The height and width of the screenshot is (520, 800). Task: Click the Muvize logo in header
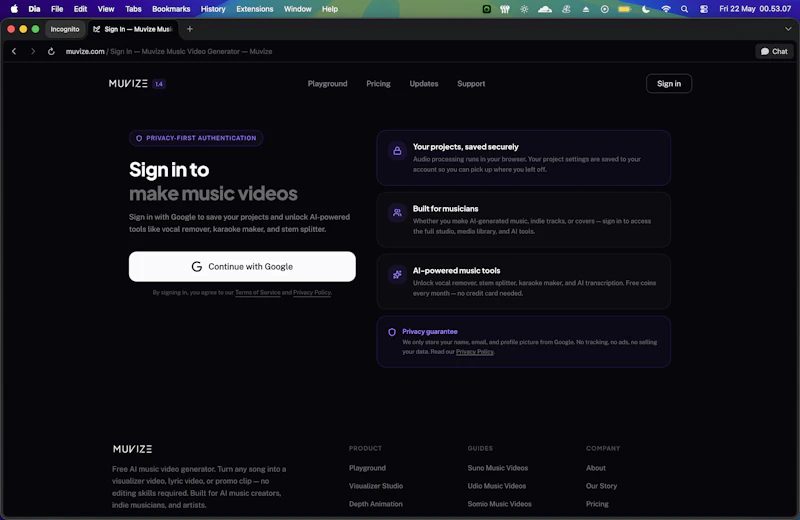(128, 83)
